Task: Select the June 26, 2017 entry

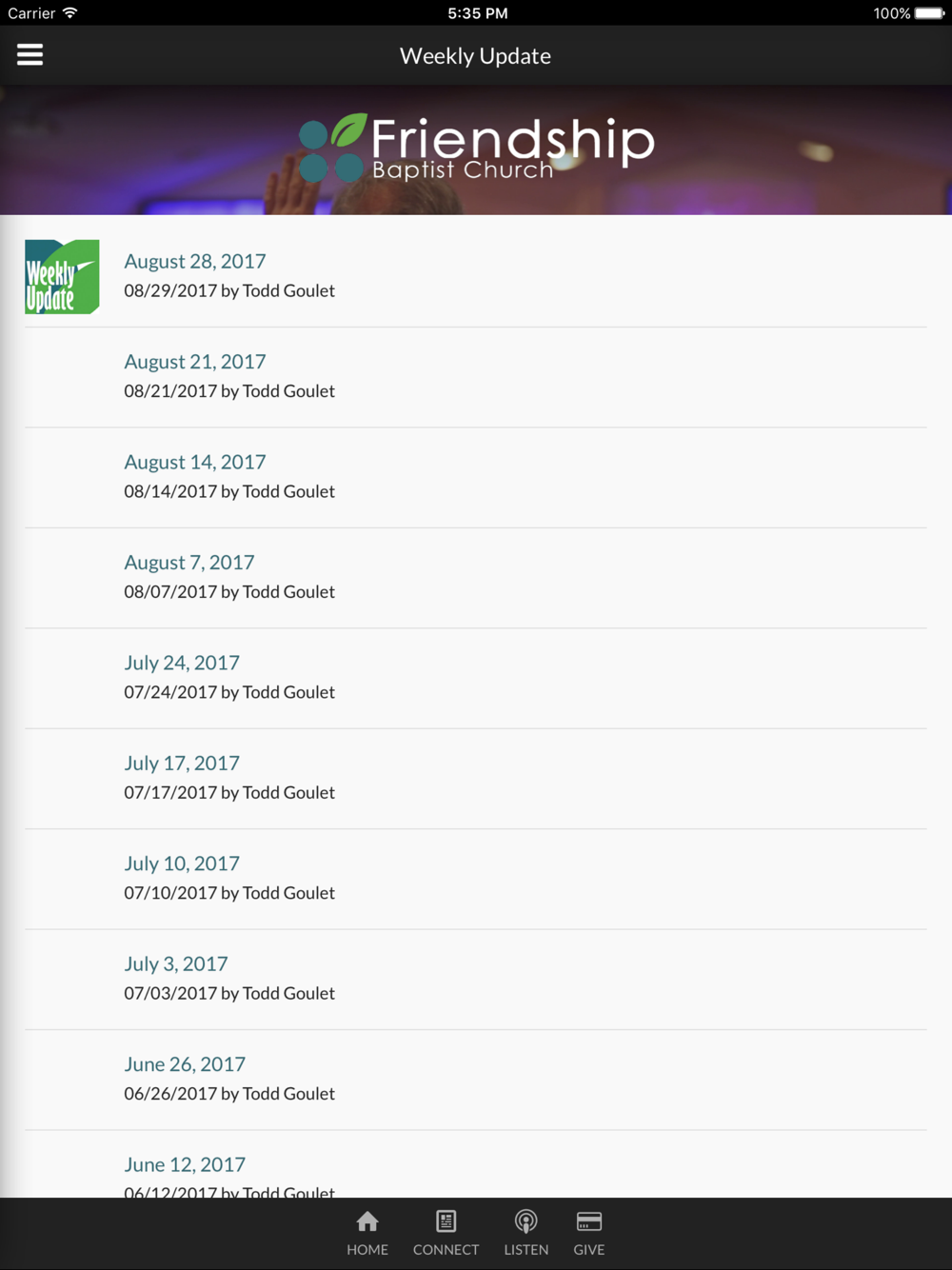Action: 476,1080
